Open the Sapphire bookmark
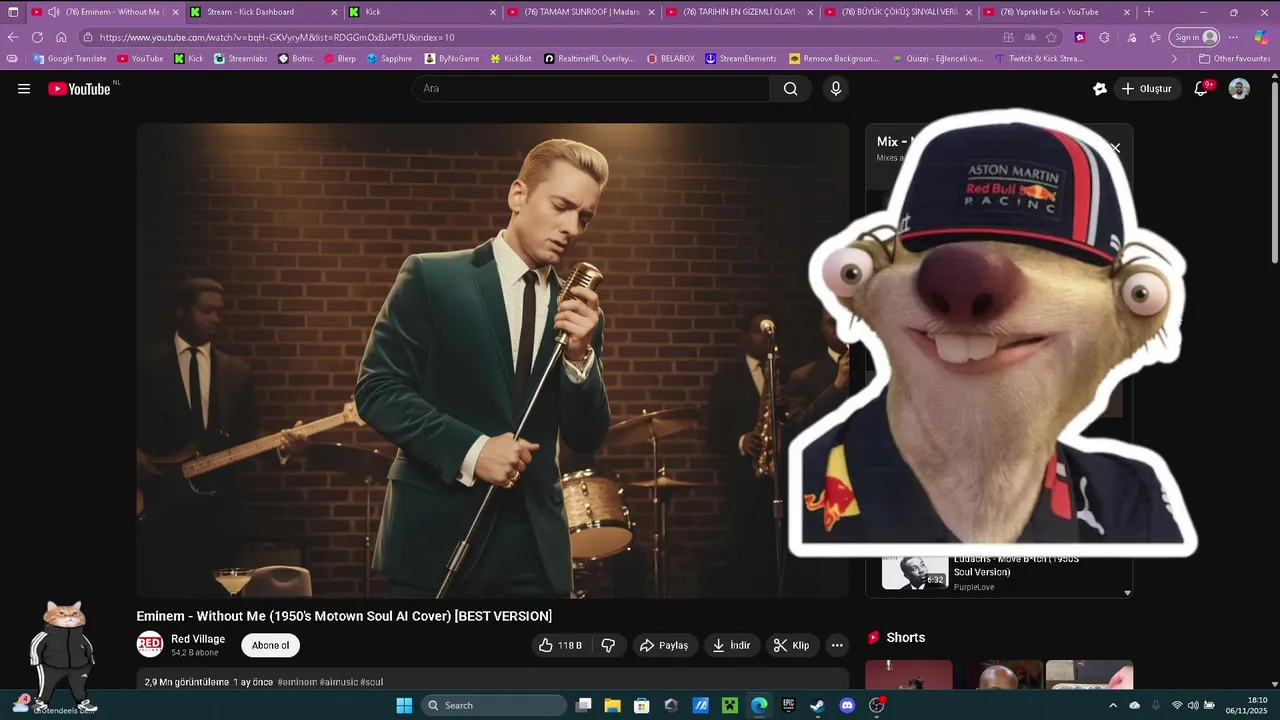The width and height of the screenshot is (1280, 720). [389, 59]
